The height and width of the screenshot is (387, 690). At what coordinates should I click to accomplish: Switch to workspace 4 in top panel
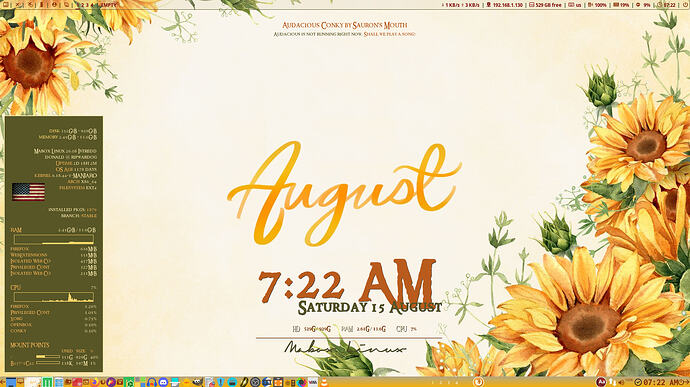(x=92, y=5)
